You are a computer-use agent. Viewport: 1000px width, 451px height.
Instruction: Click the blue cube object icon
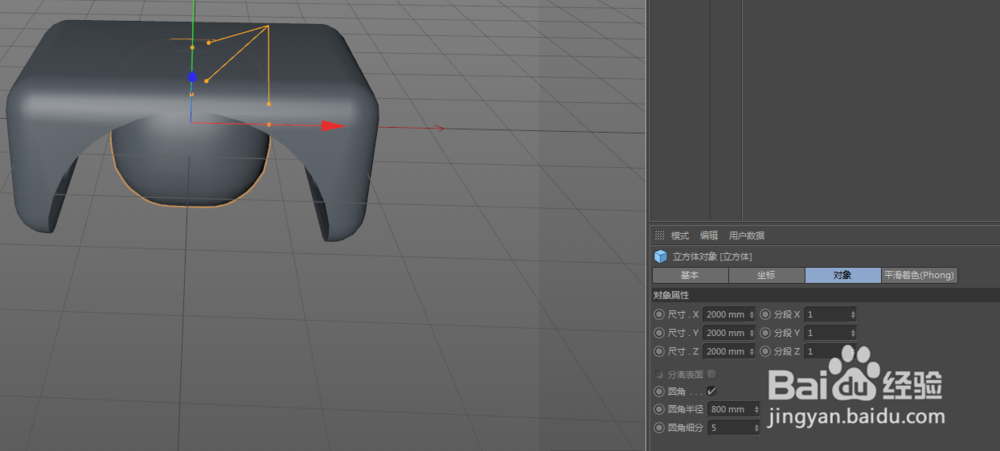point(661,256)
